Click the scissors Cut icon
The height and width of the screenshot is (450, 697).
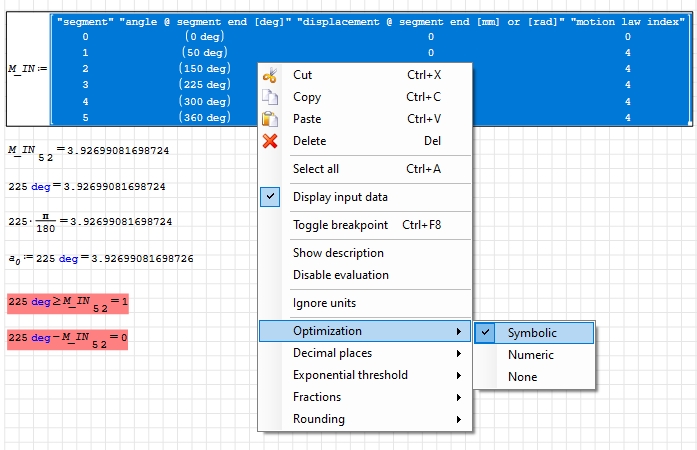point(270,75)
